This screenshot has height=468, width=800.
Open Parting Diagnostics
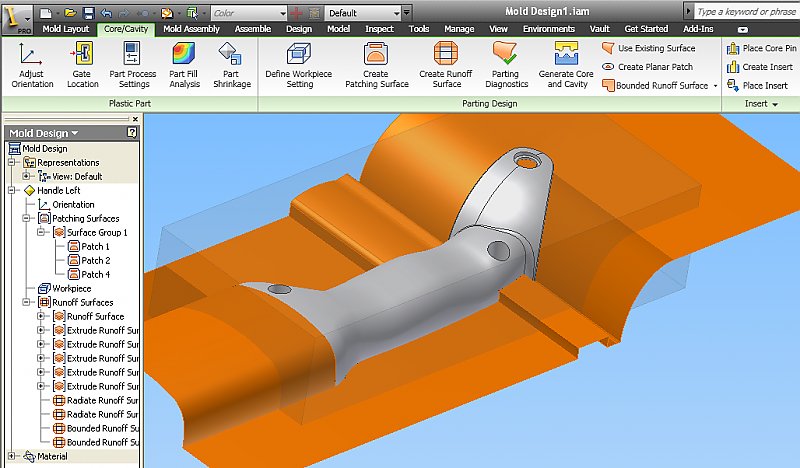(506, 65)
